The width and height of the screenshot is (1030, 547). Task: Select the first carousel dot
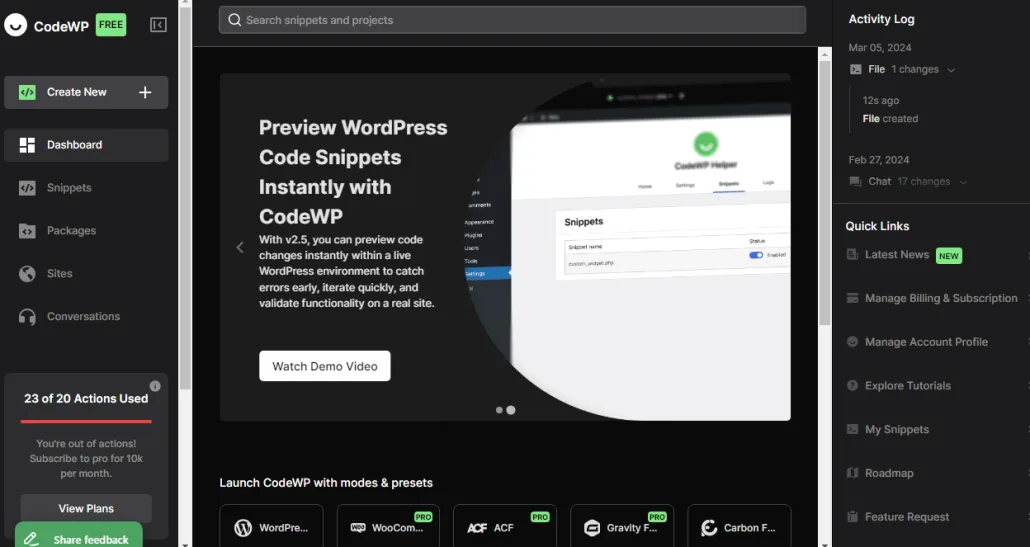499,410
